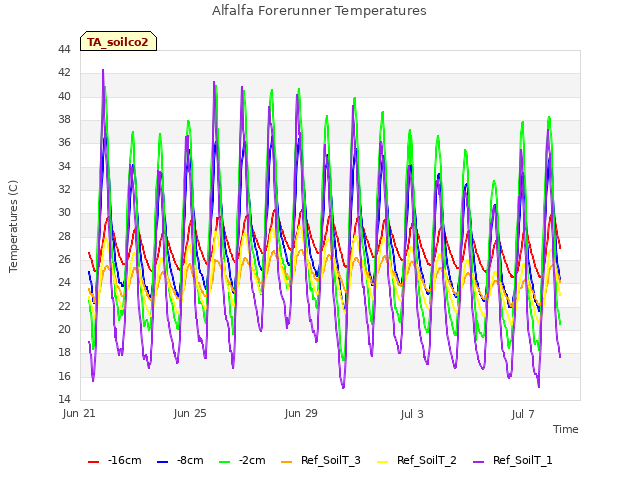Click the 40 y-axis tick label

(x=64, y=96)
